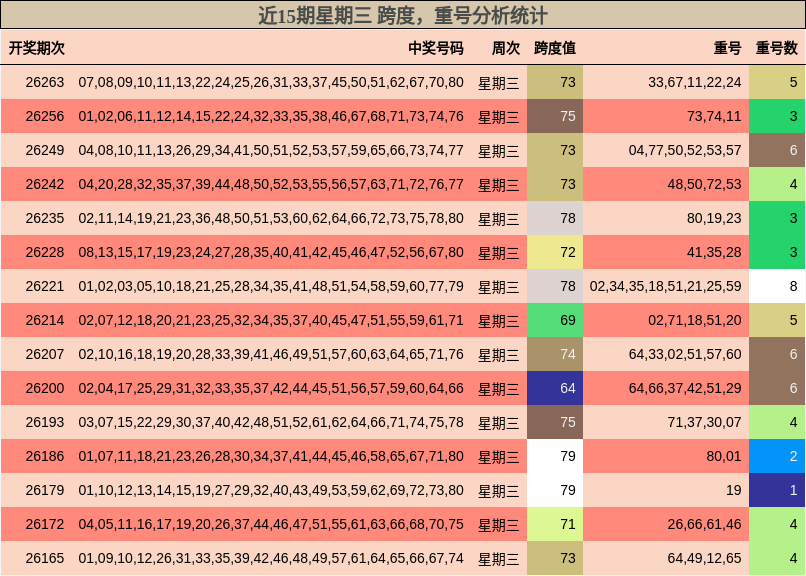
Task: Click period number 26172
Action: click(45, 524)
